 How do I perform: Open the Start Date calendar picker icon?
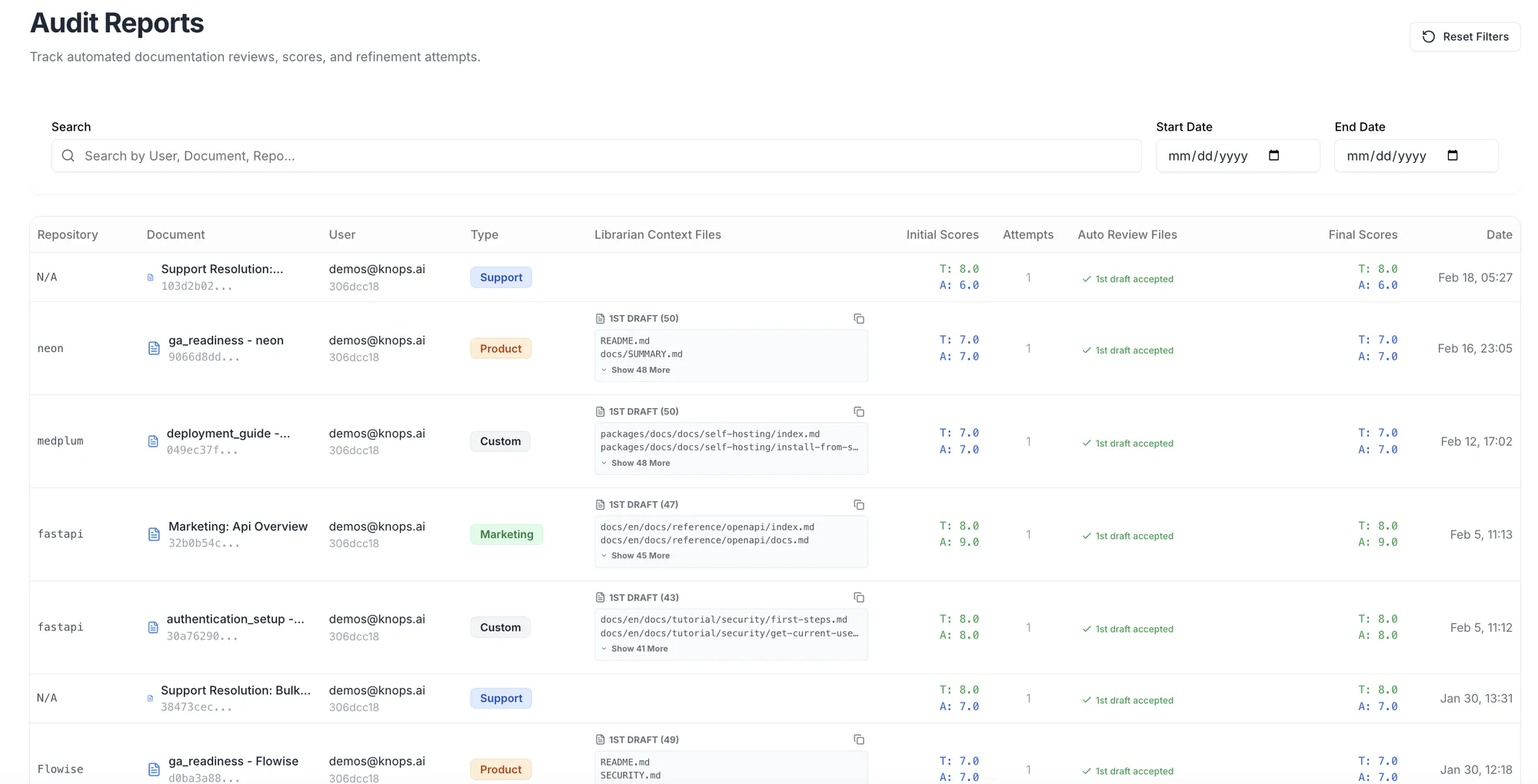(x=1273, y=155)
